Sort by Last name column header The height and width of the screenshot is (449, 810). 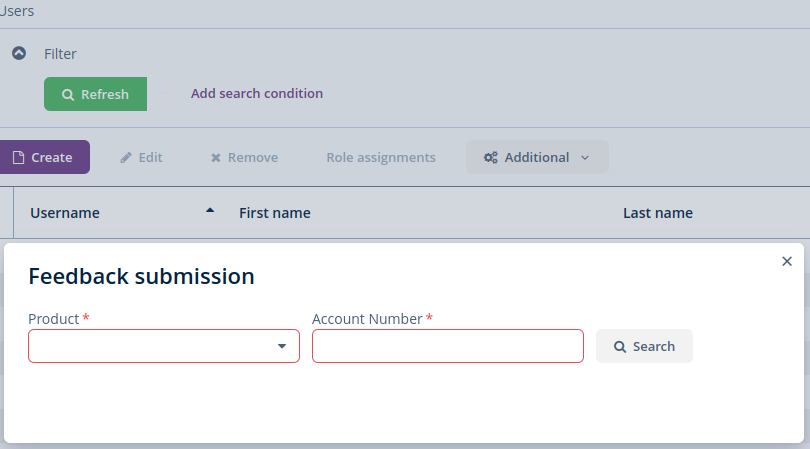coord(658,213)
